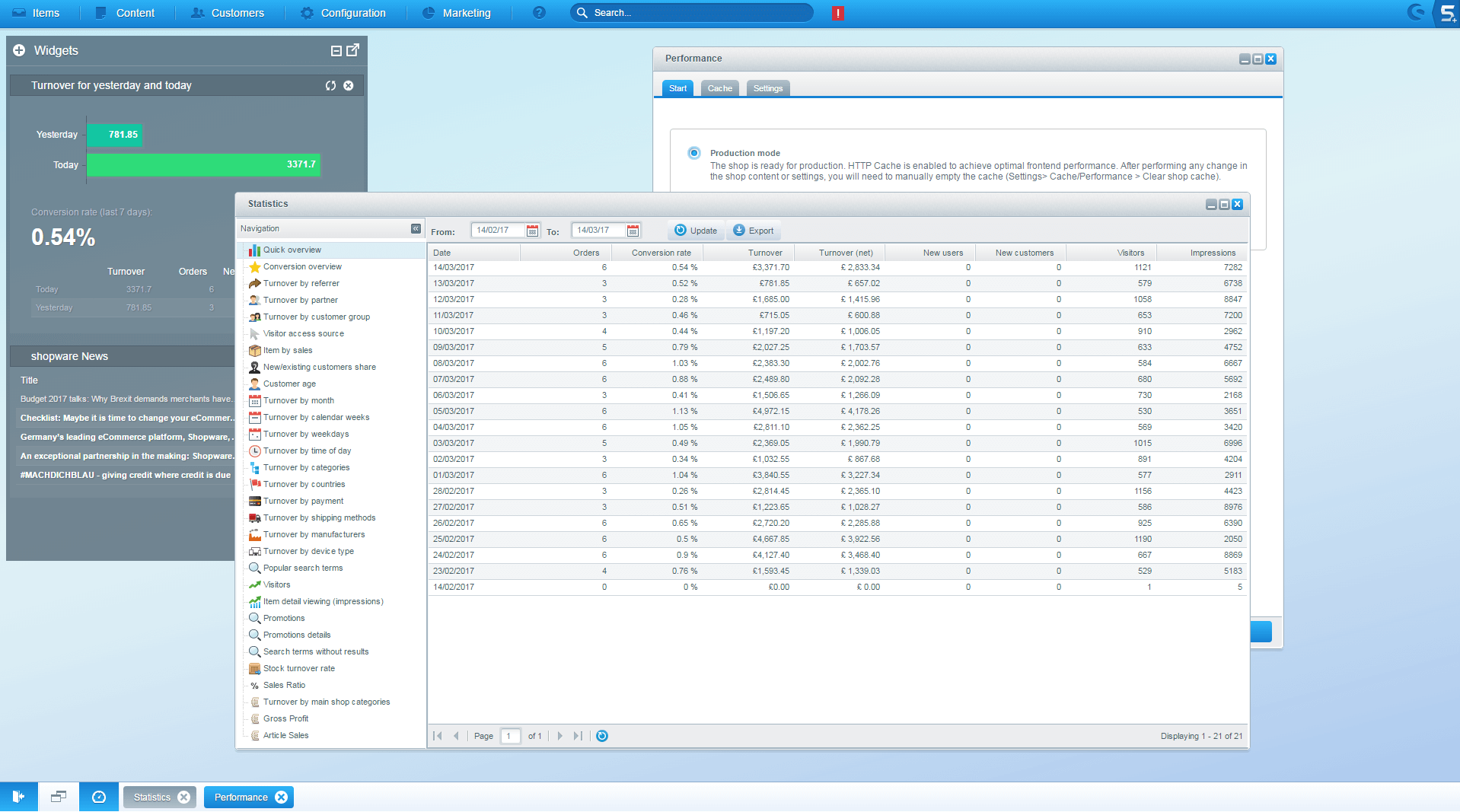Screen dimensions: 1460x812
Task: Open Stock turnover rate statistics
Action: click(298, 668)
